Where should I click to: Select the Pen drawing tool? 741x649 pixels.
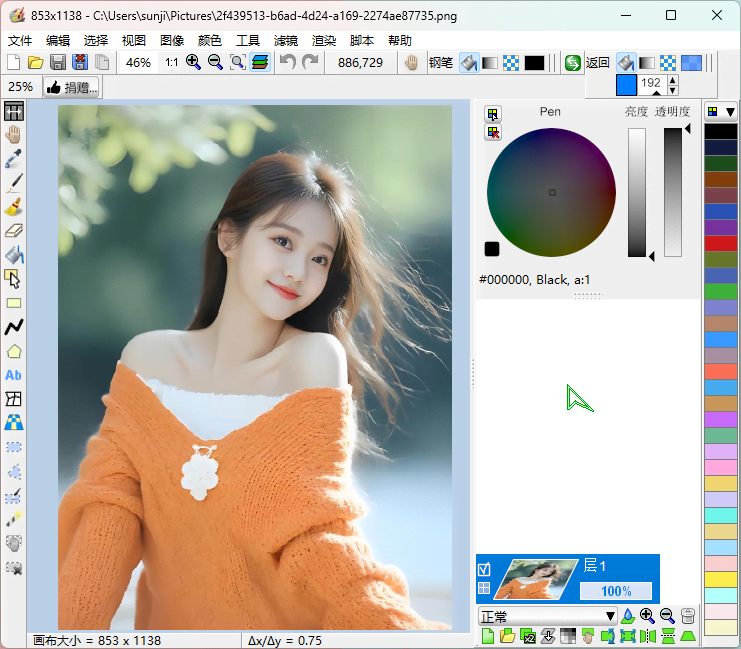click(x=14, y=183)
